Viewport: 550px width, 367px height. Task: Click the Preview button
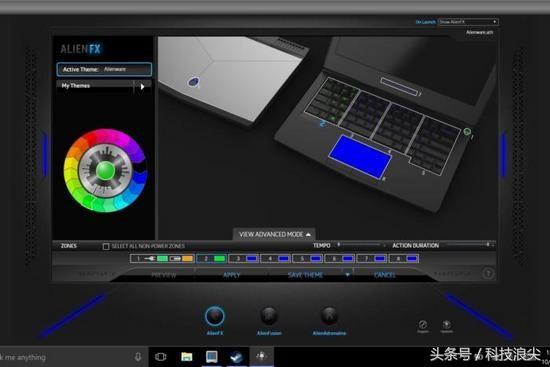pyautogui.click(x=163, y=275)
